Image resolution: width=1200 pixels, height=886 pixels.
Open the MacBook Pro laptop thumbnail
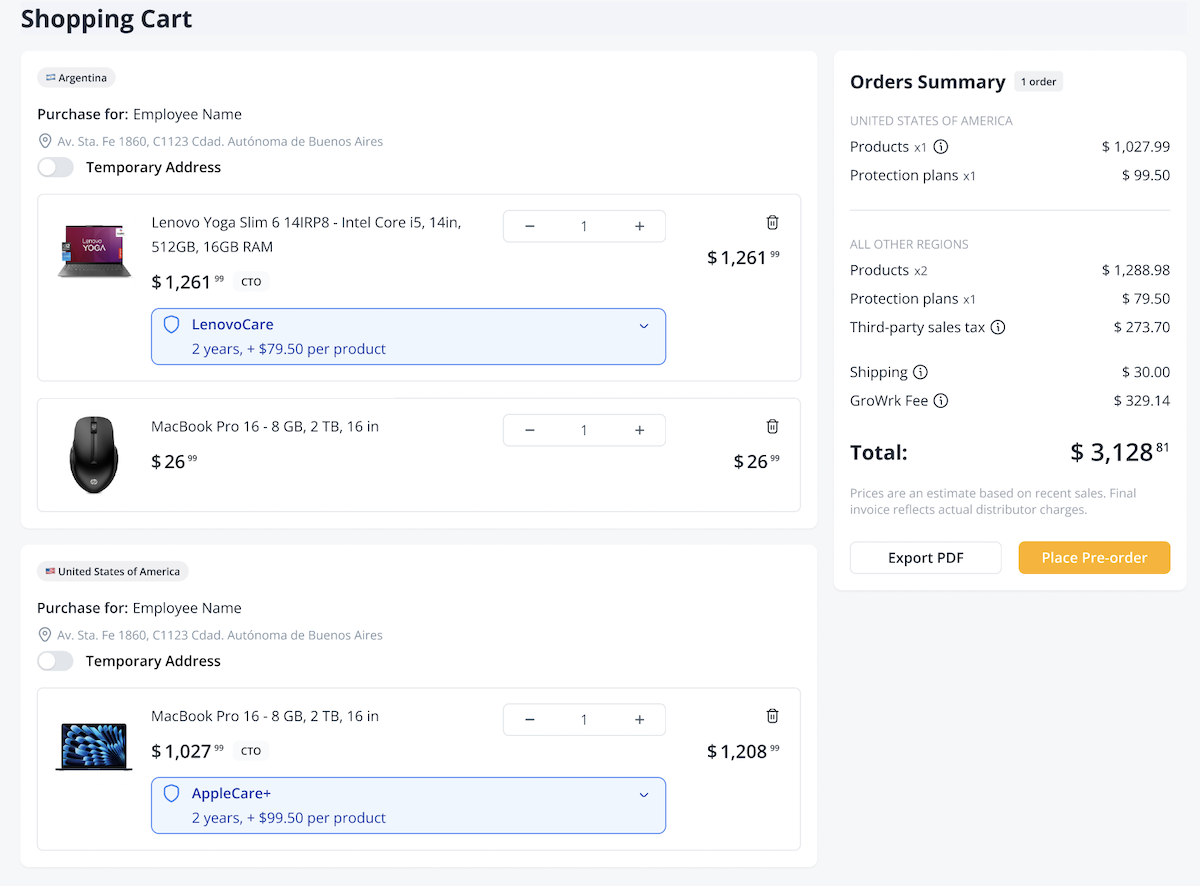(94, 746)
